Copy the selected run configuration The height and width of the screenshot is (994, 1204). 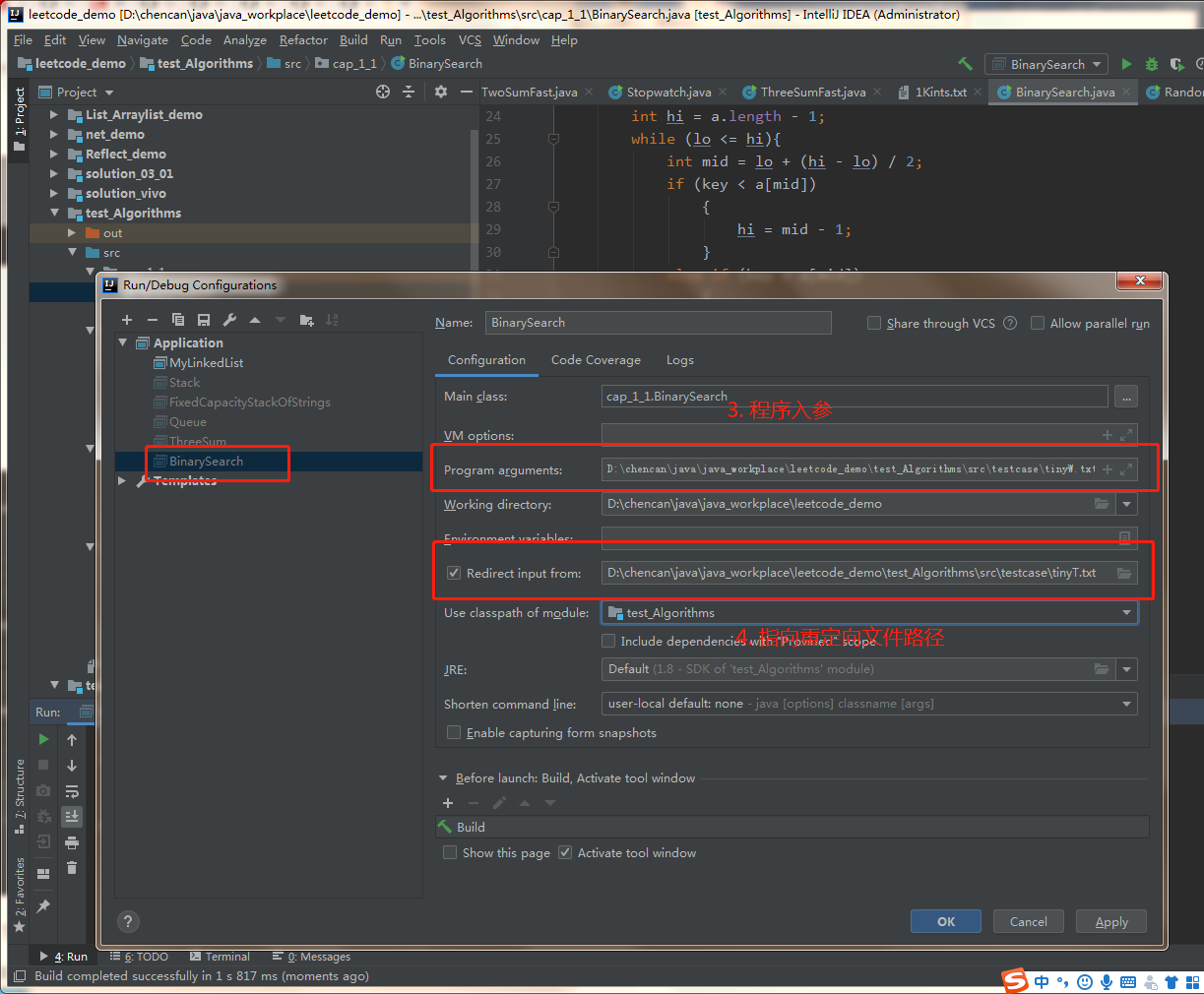coord(178,320)
